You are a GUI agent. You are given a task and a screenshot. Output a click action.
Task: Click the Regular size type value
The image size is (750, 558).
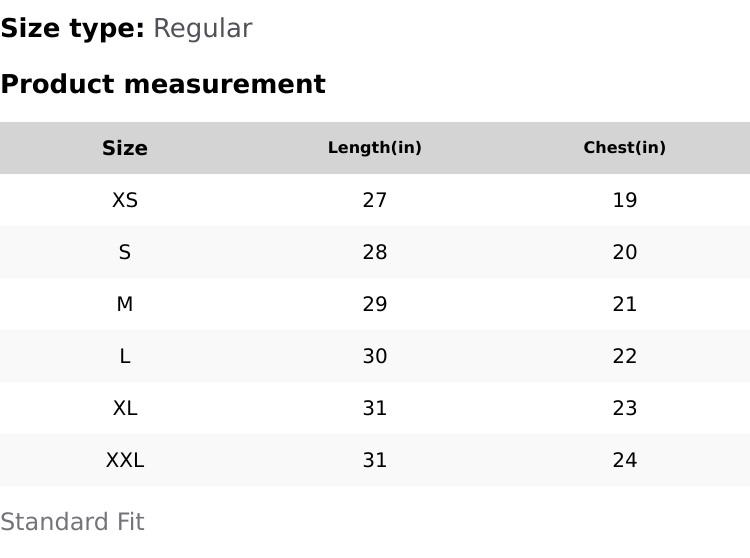(203, 29)
